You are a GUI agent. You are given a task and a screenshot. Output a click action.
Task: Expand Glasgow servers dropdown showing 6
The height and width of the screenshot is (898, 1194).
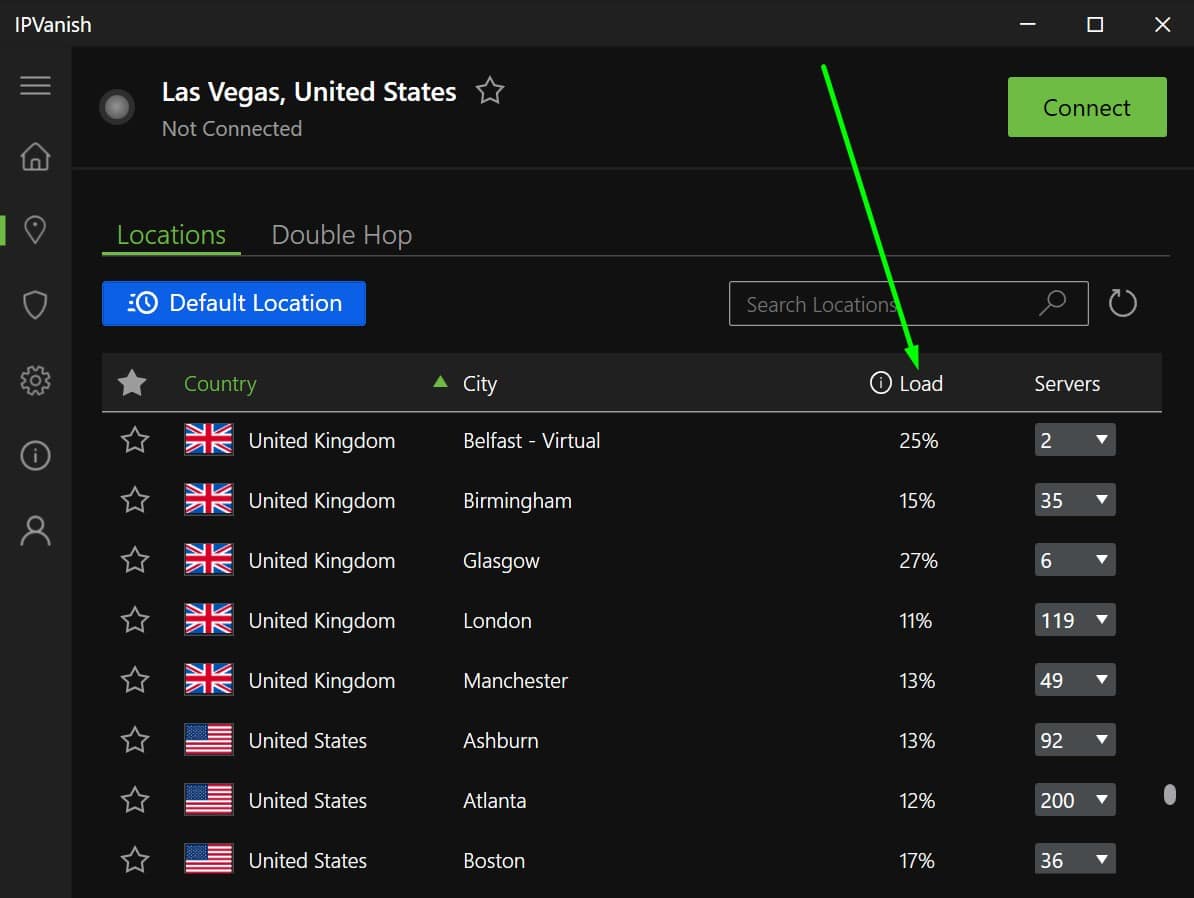(x=1074, y=560)
